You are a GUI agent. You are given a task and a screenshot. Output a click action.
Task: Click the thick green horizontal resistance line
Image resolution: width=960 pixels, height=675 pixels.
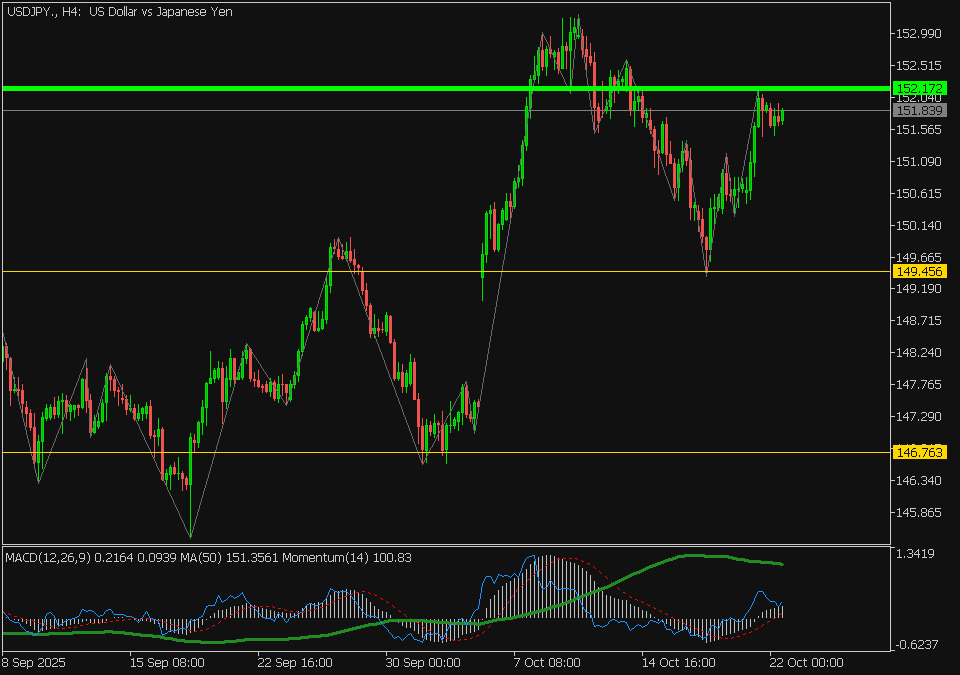(300, 89)
